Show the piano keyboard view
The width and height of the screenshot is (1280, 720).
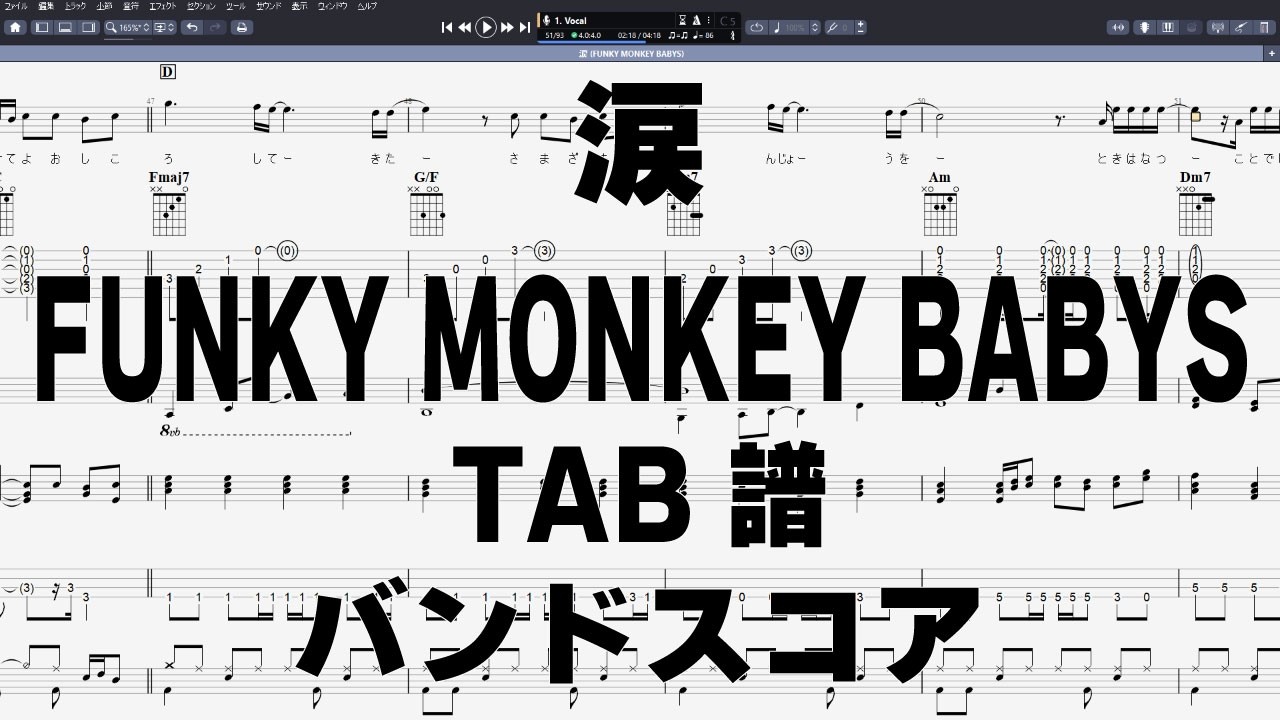coord(1168,27)
